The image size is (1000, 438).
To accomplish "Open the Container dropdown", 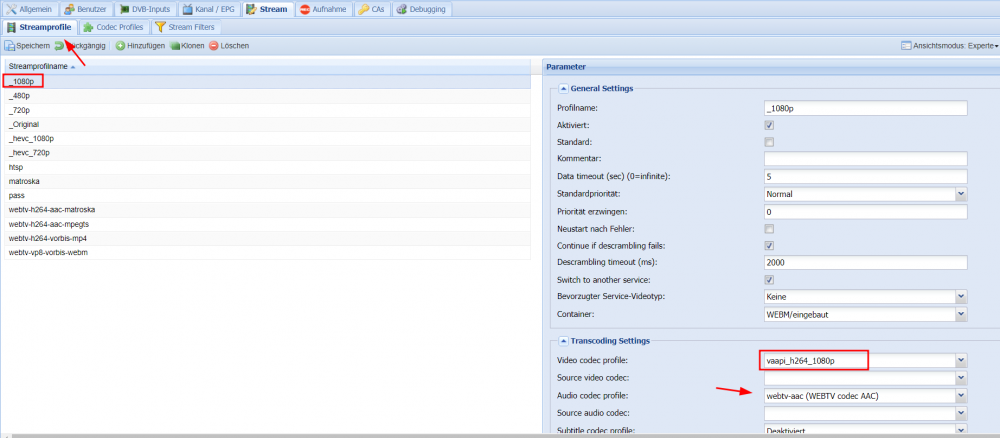I will click(961, 314).
